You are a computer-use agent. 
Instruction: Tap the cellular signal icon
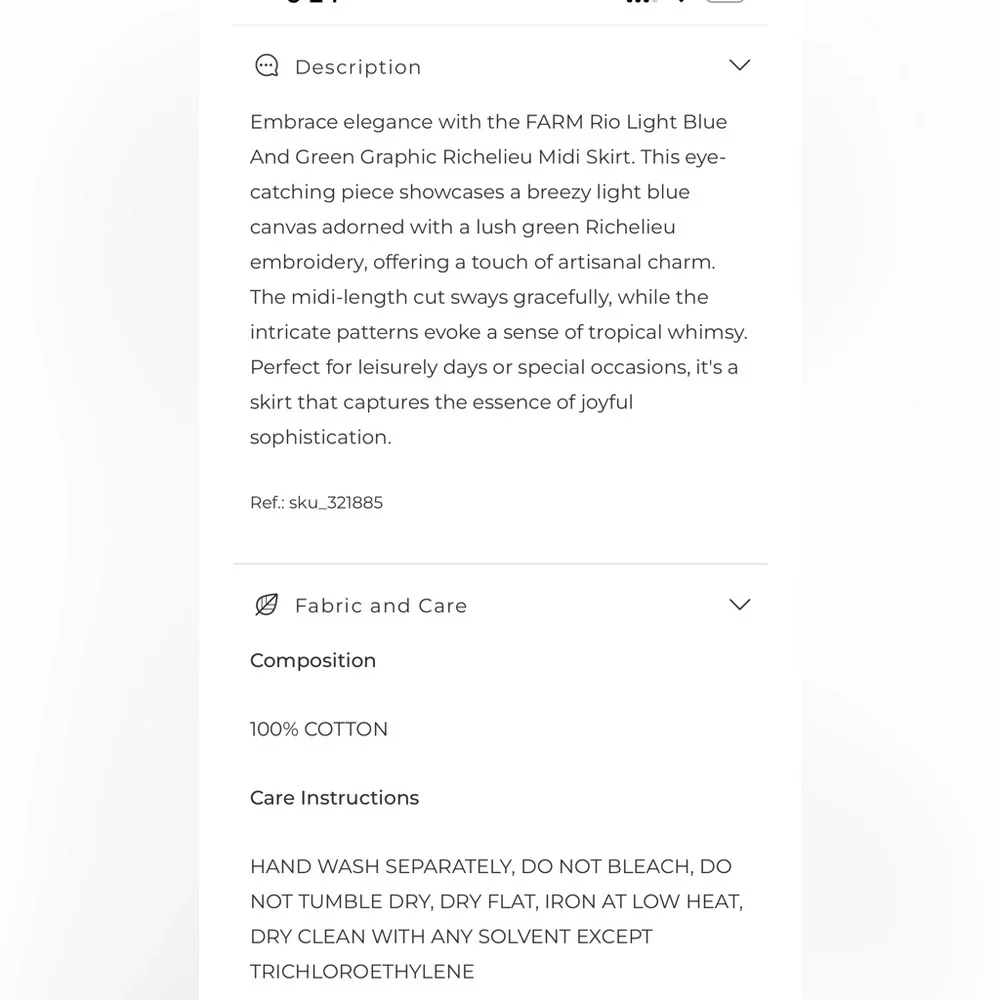(x=640, y=1)
